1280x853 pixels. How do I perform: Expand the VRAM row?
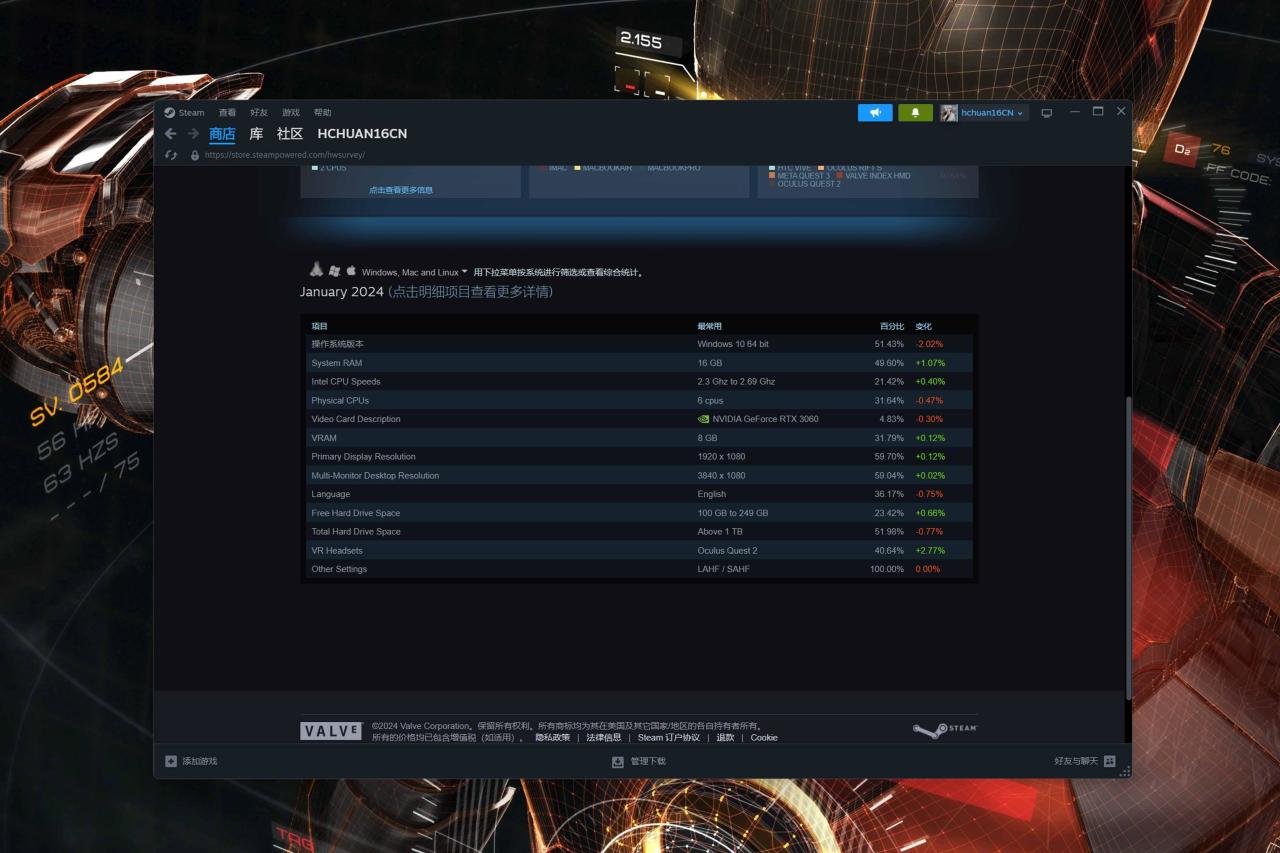coord(639,438)
